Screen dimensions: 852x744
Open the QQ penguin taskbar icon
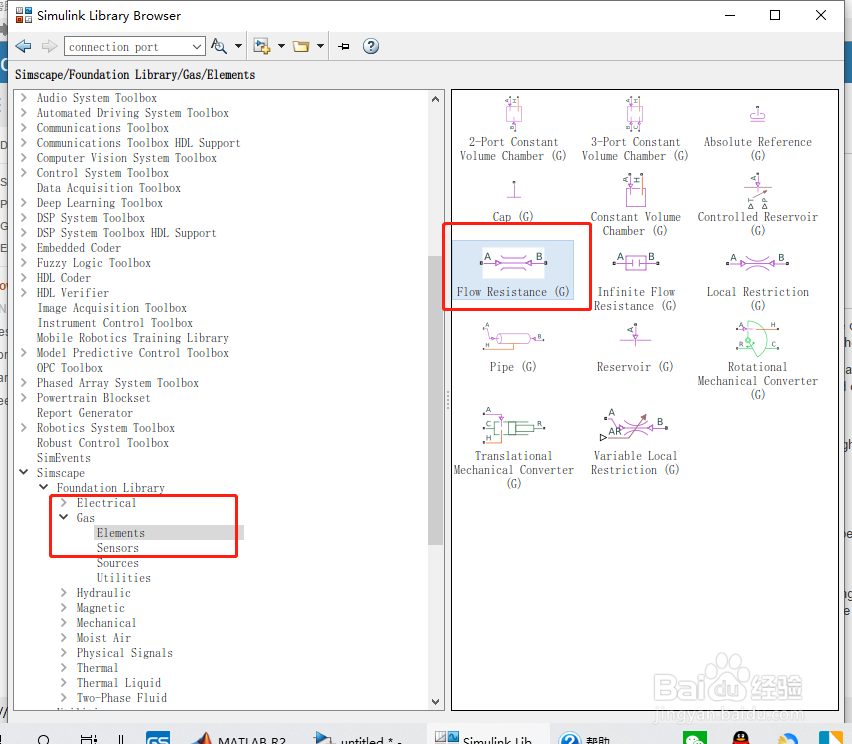point(741,738)
